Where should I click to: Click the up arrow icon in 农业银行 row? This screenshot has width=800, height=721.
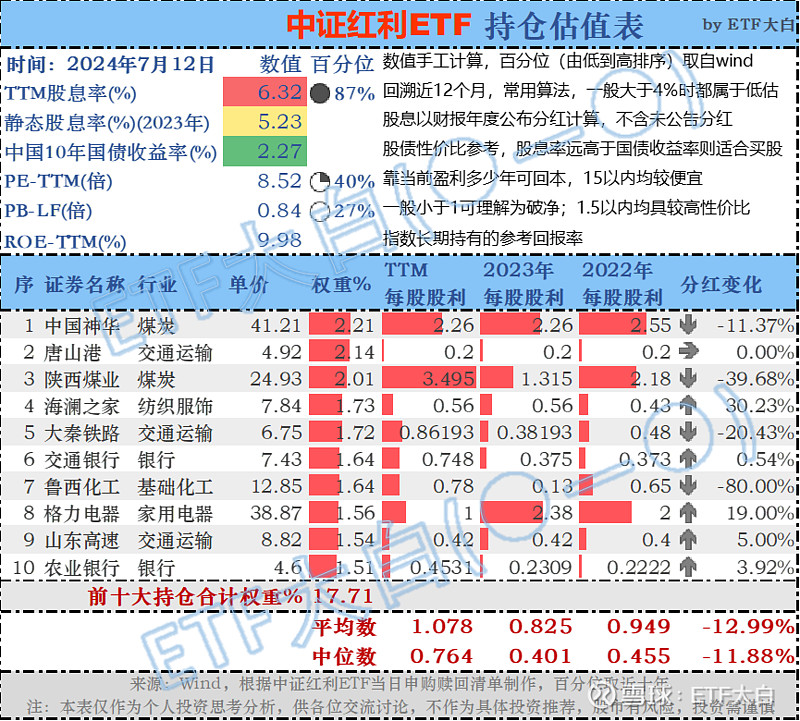[x=688, y=566]
